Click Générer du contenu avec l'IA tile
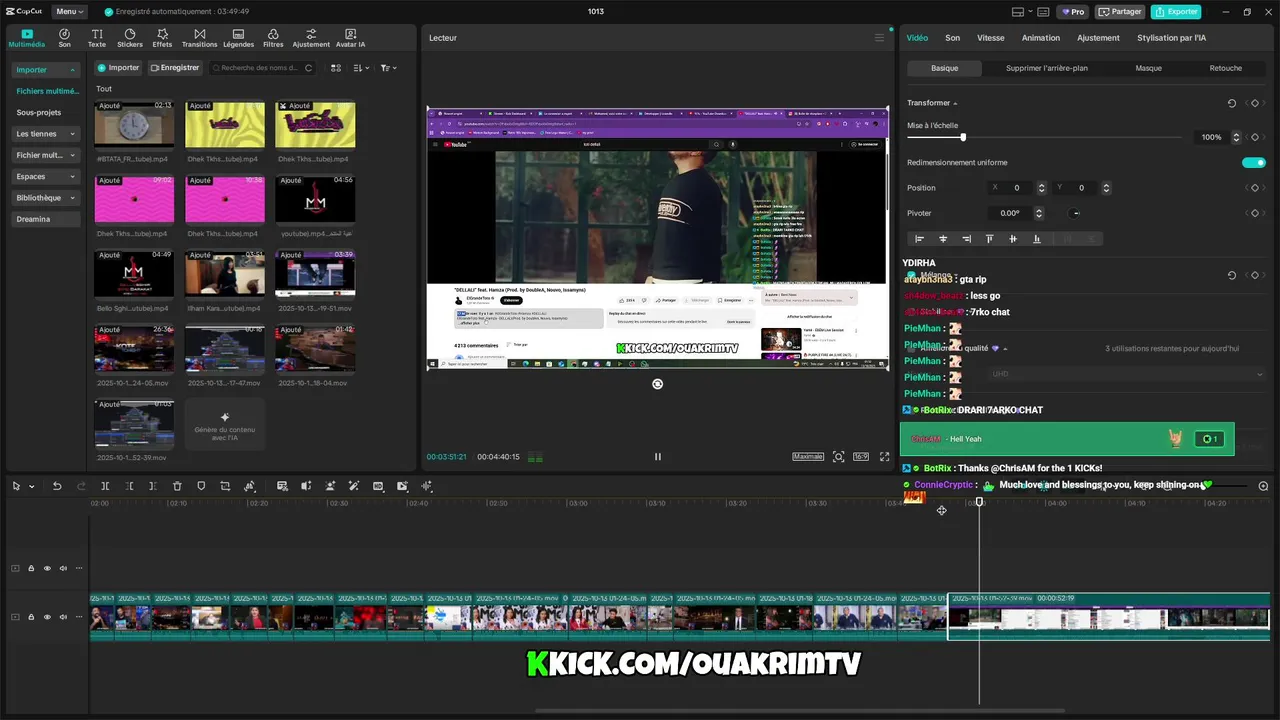Screen dimensions: 1280x720 tap(225, 424)
